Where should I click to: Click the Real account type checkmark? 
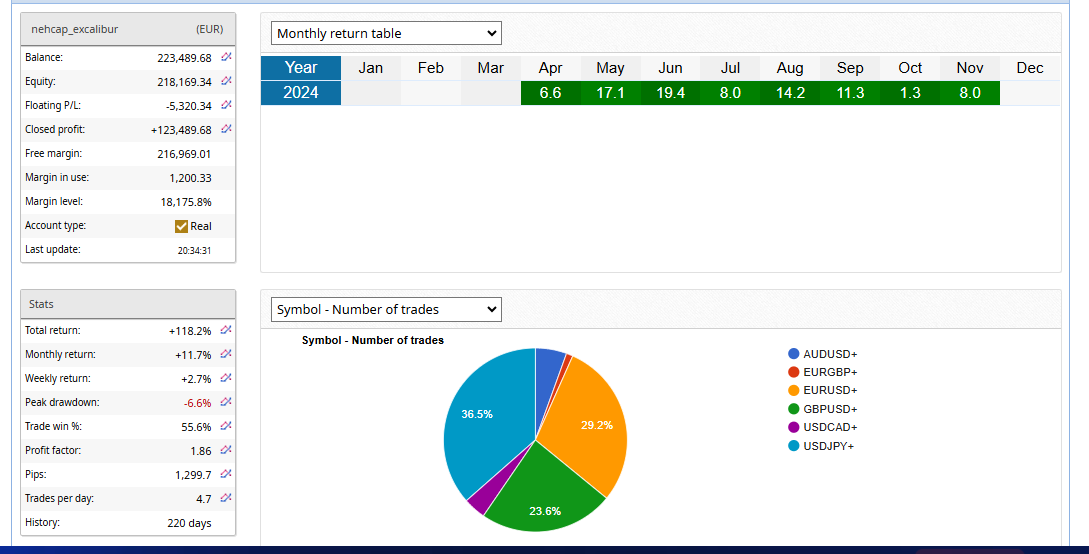(181, 226)
